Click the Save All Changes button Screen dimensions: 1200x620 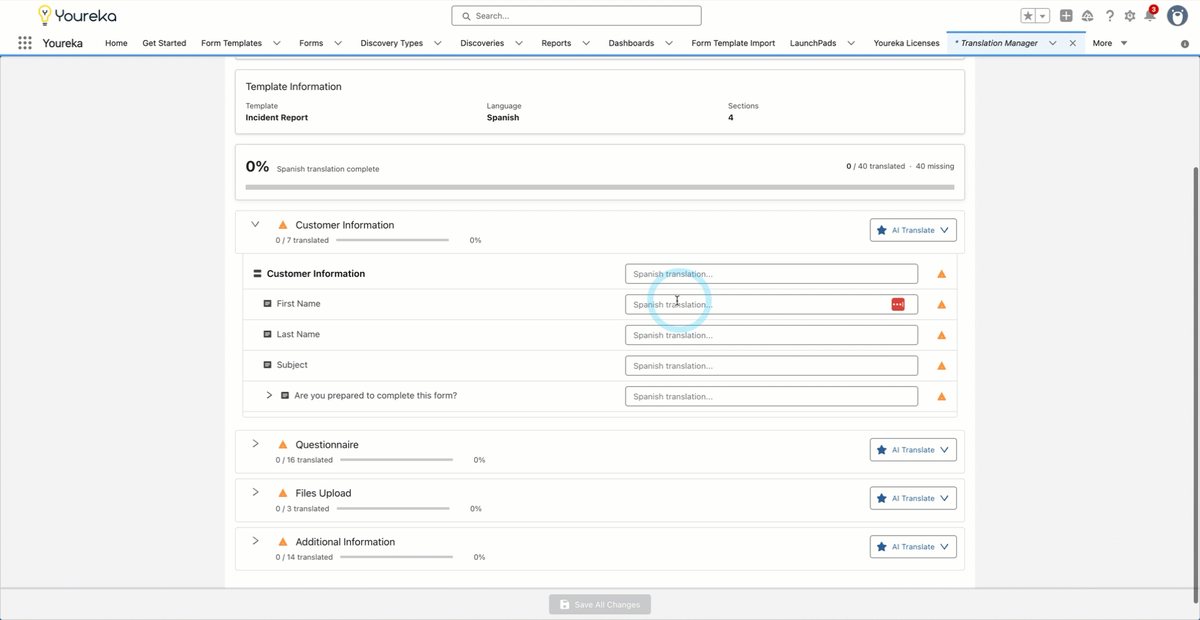600,604
